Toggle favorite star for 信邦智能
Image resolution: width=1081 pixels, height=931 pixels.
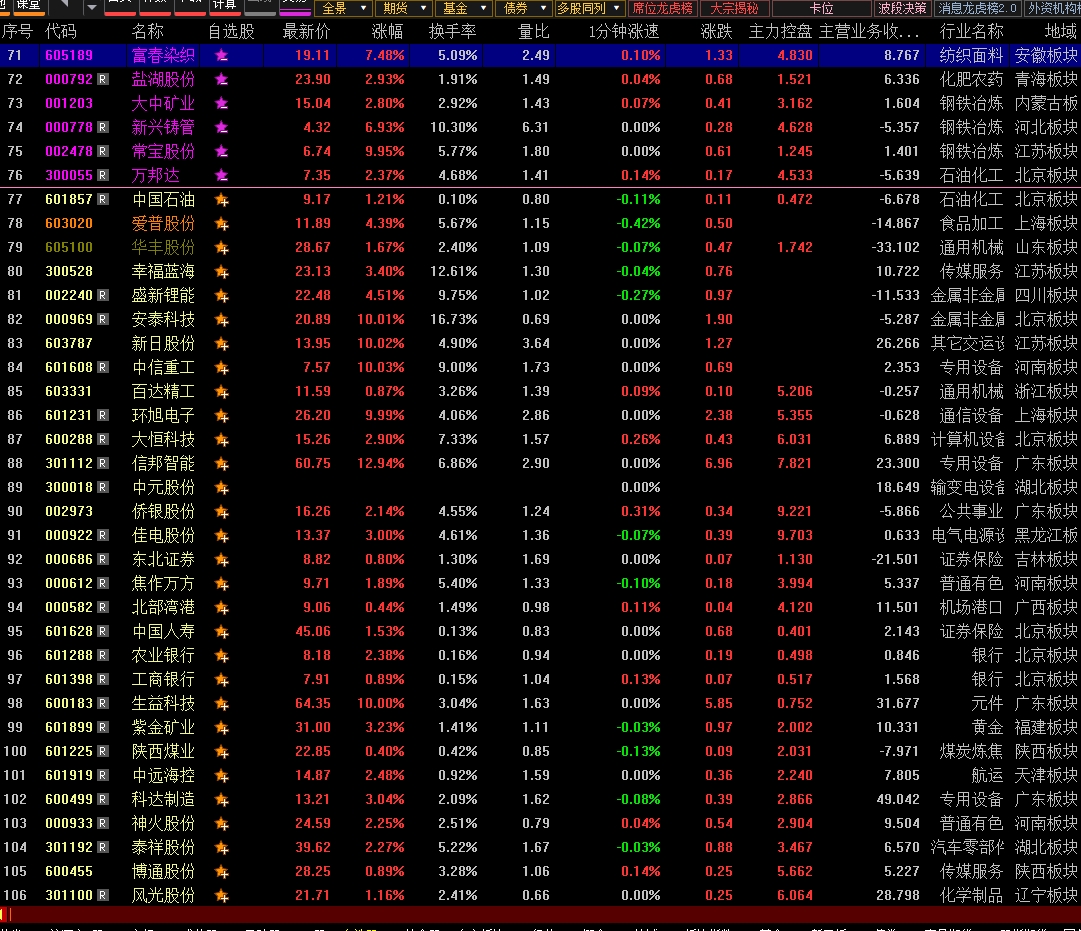[x=221, y=464]
